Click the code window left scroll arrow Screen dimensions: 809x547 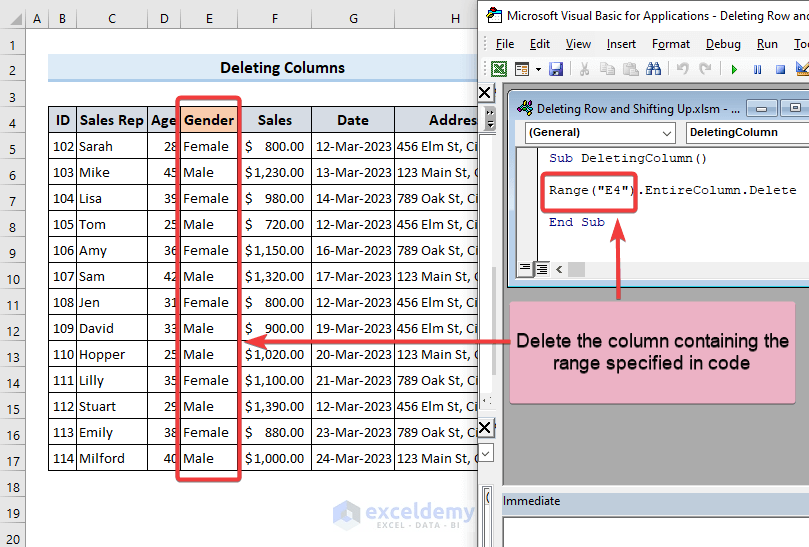[559, 269]
